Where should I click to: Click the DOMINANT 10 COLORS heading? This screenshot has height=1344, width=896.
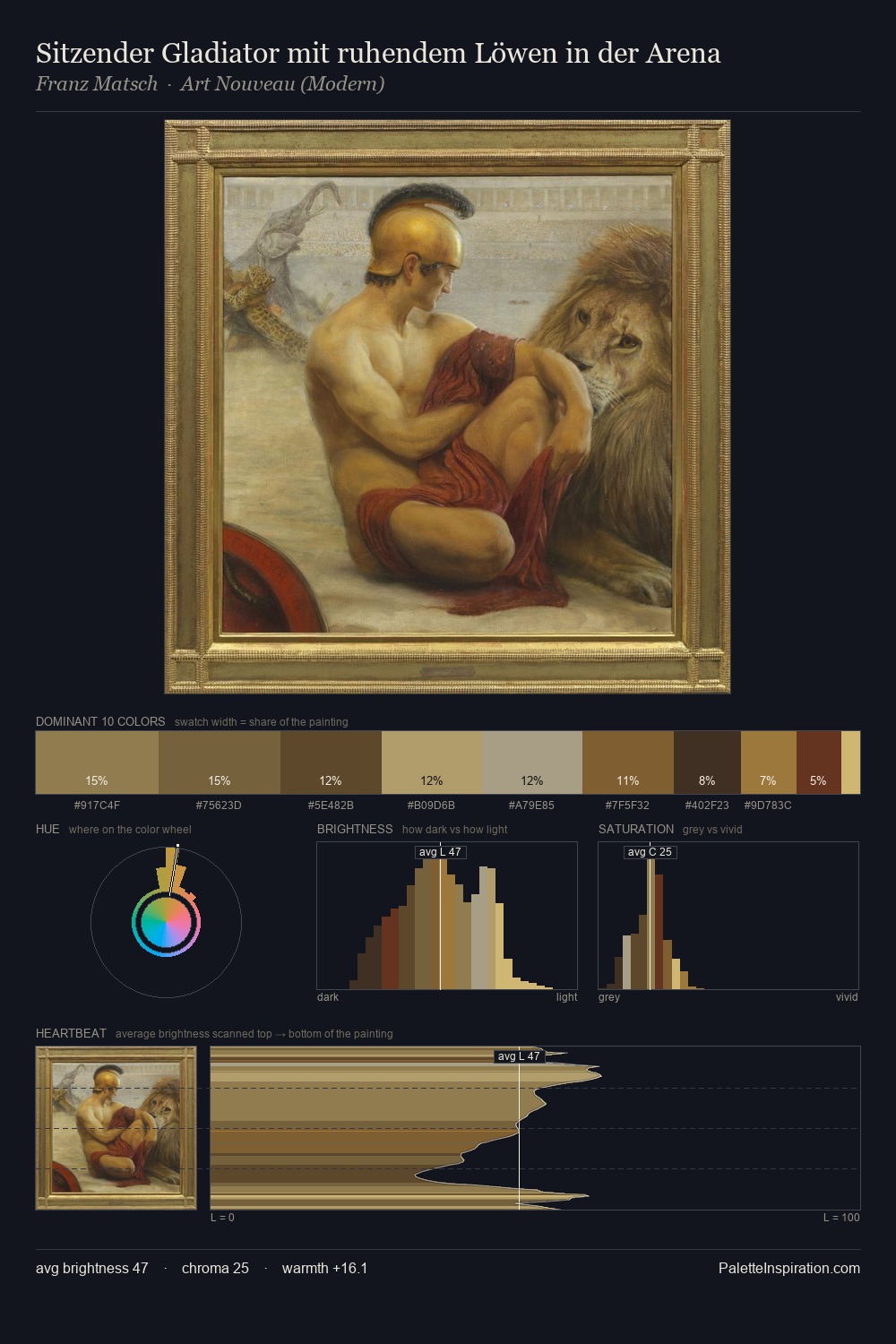coord(100,721)
